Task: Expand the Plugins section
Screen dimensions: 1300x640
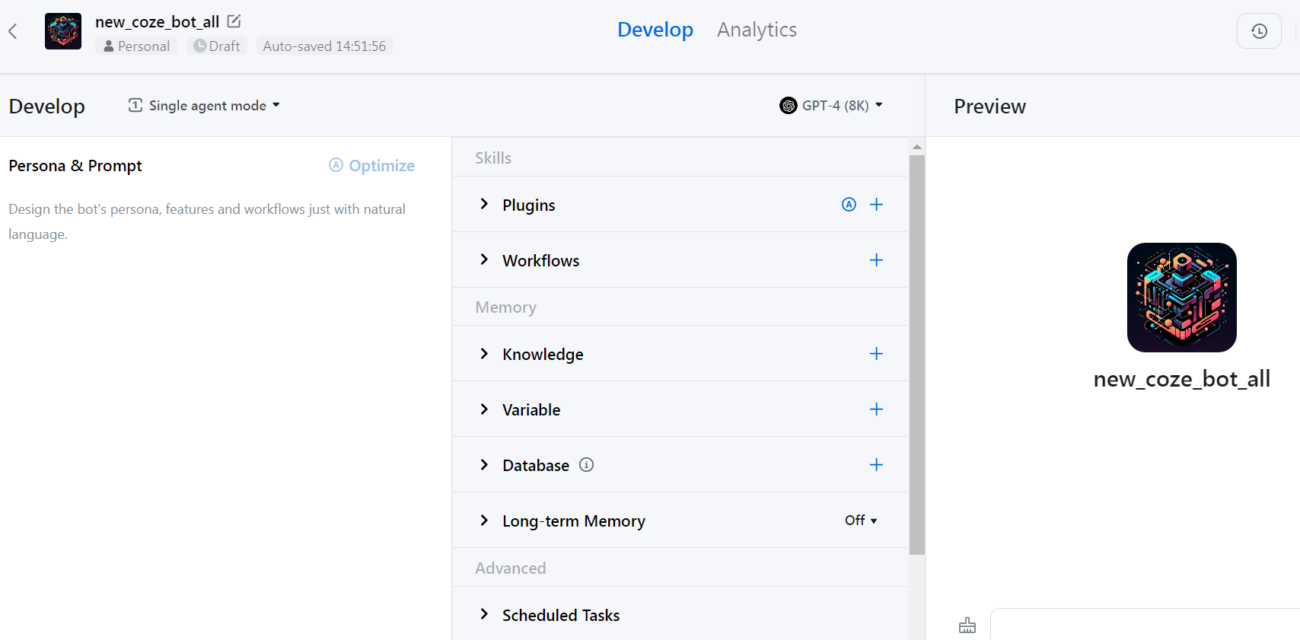Action: click(484, 205)
